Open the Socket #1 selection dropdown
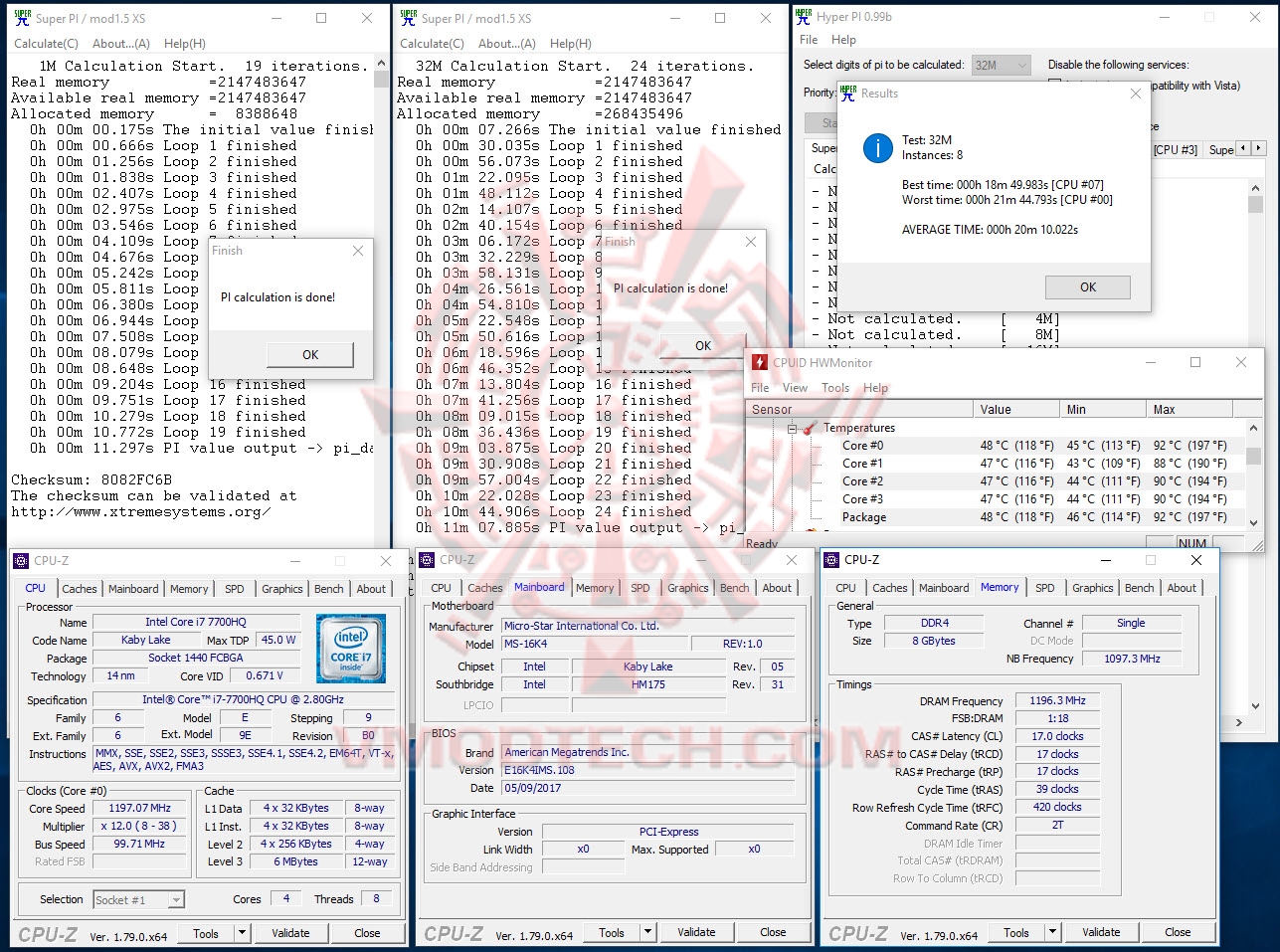1280x952 pixels. click(175, 900)
